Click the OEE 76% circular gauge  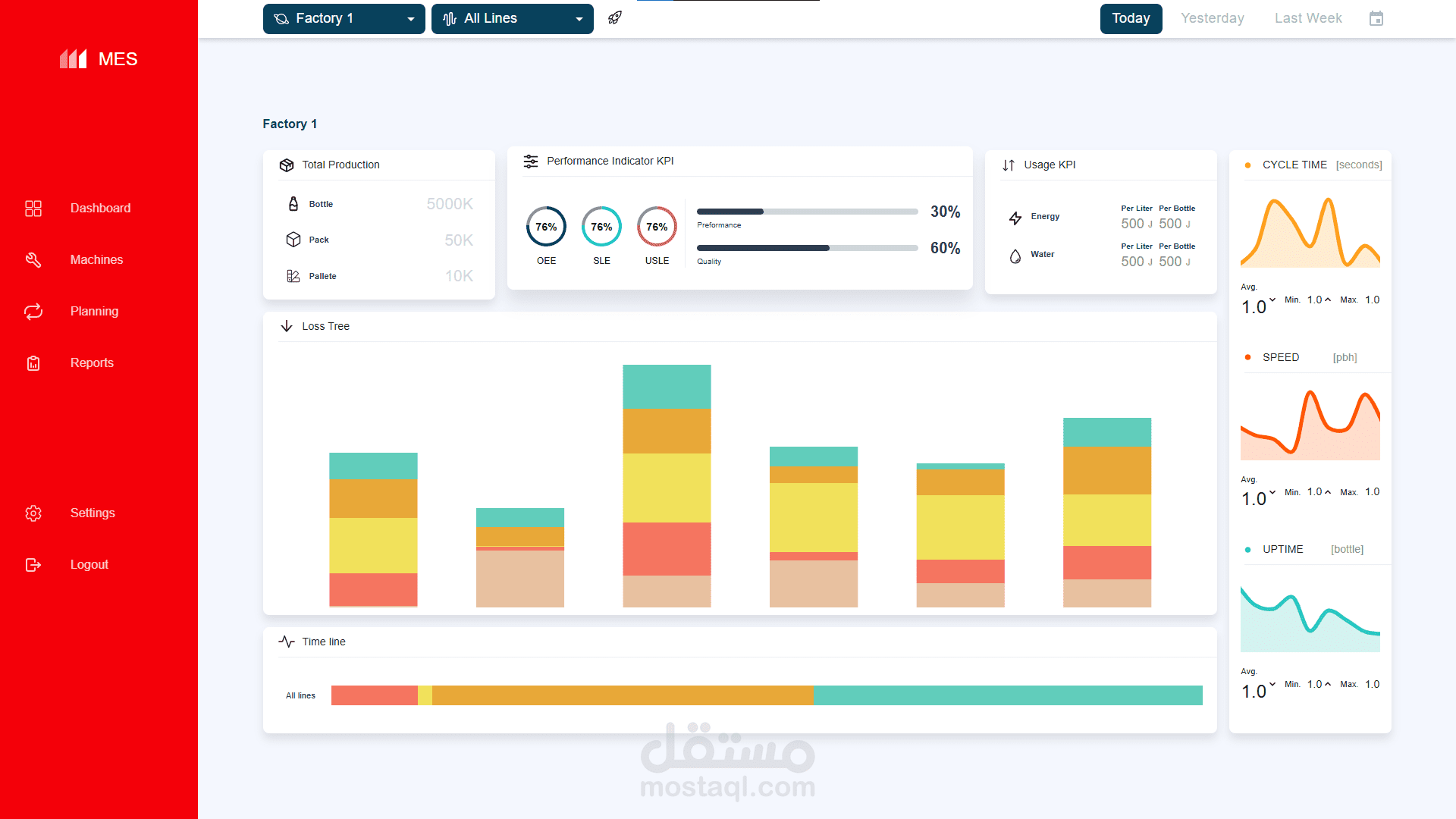click(546, 227)
